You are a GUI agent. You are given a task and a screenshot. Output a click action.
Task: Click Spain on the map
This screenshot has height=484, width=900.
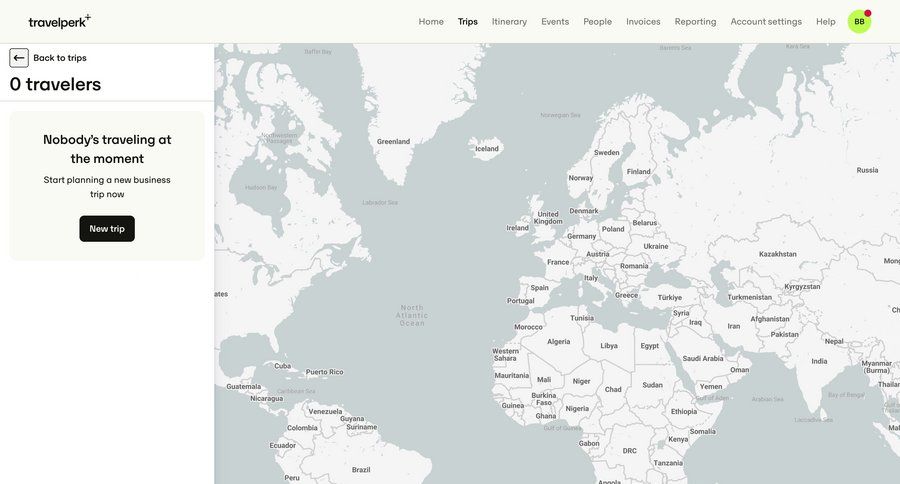(x=540, y=287)
